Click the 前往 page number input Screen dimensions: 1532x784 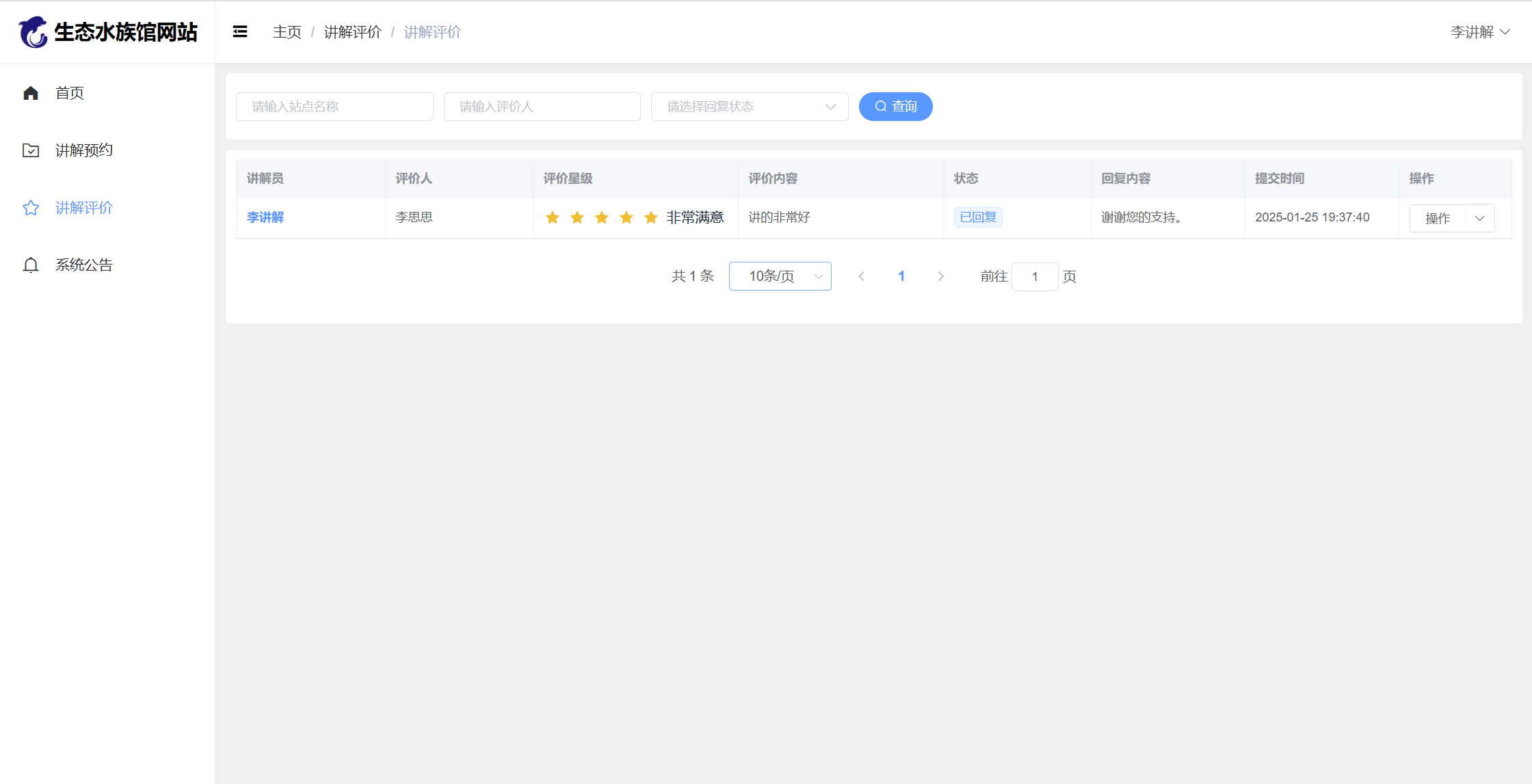click(x=1034, y=276)
